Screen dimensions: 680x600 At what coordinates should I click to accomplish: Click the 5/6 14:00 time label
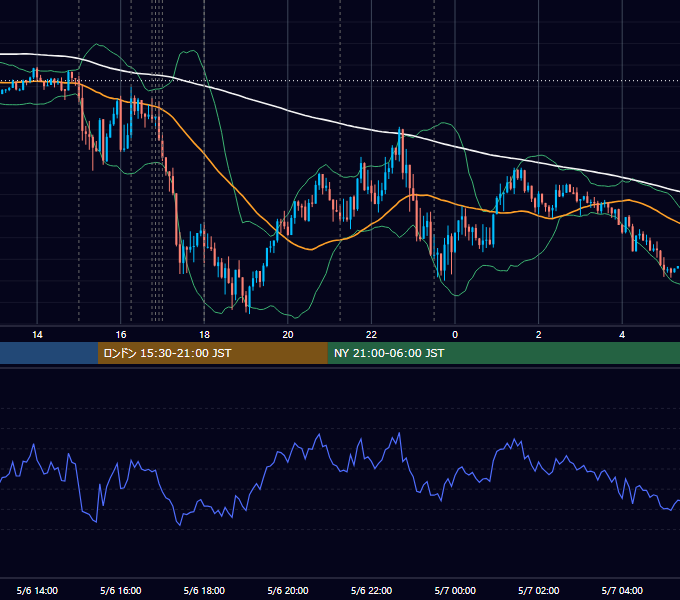point(37,590)
